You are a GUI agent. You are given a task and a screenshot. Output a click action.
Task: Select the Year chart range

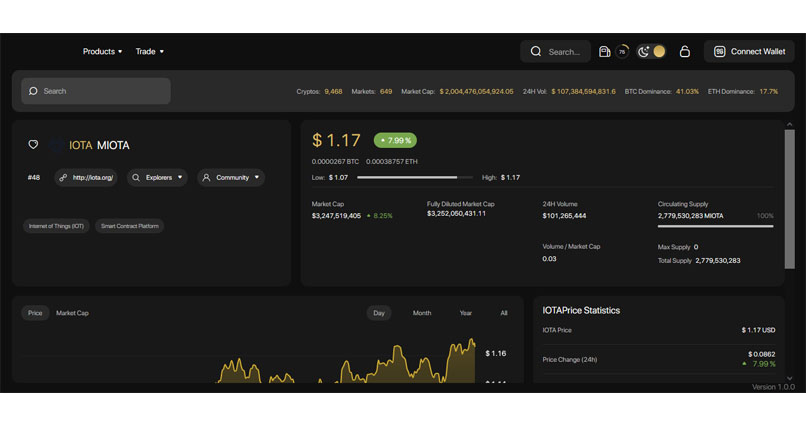click(x=466, y=313)
